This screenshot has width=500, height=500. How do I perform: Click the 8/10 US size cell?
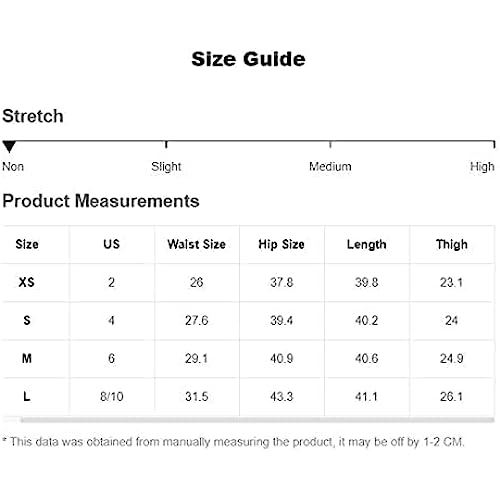[112, 397]
